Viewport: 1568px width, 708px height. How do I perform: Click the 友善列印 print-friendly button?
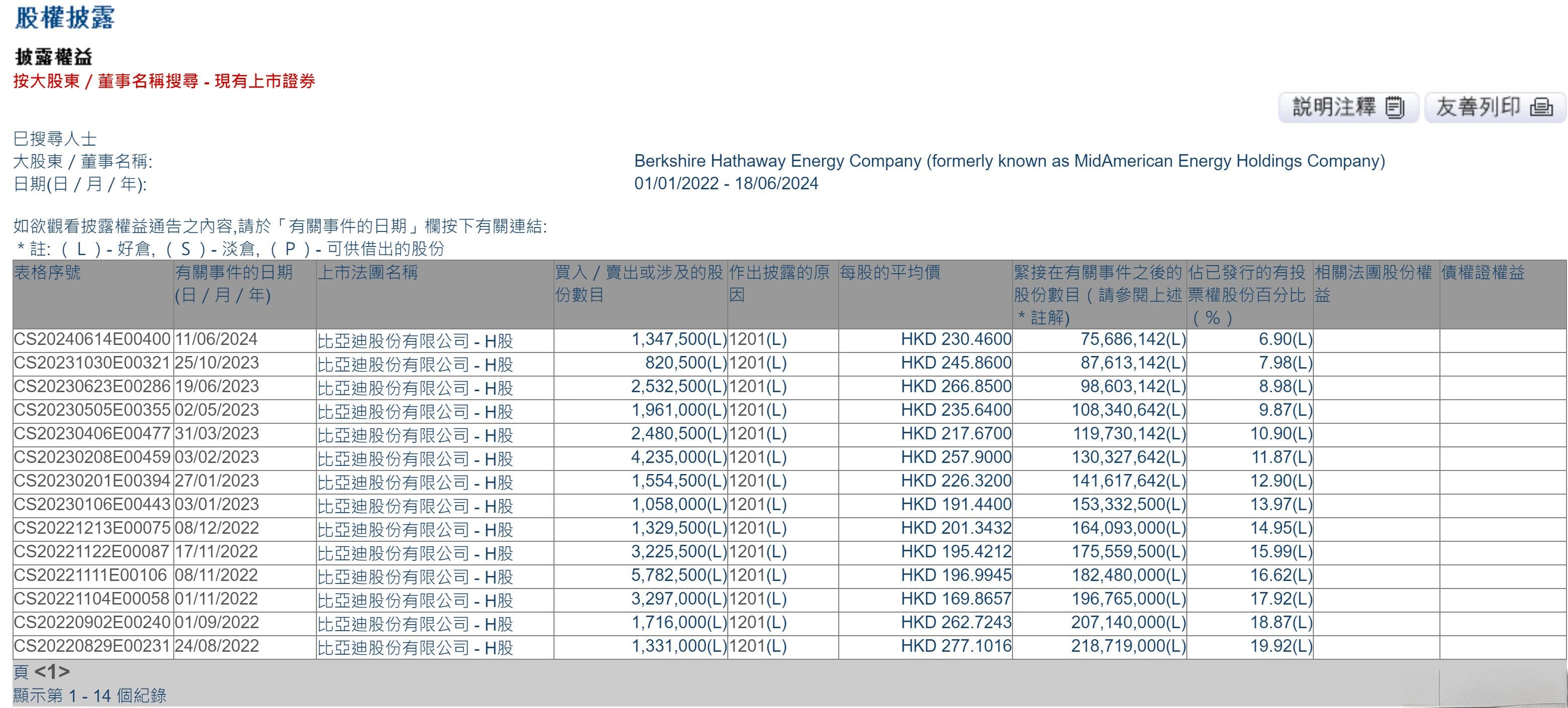point(1496,108)
